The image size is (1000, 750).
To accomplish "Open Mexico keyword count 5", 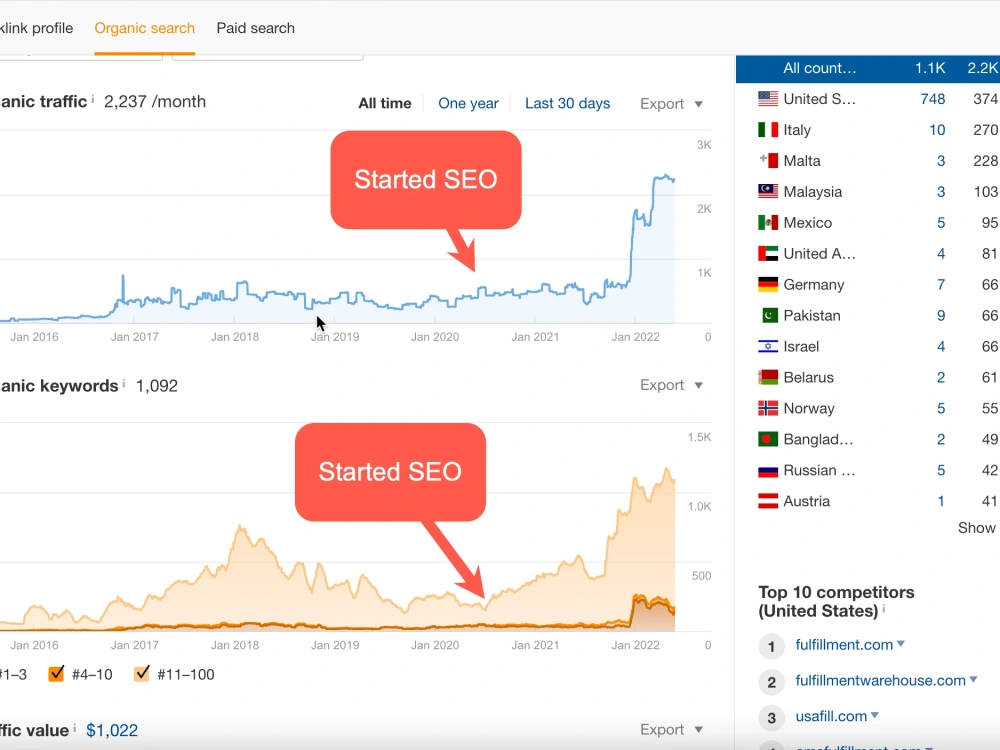I will (941, 223).
